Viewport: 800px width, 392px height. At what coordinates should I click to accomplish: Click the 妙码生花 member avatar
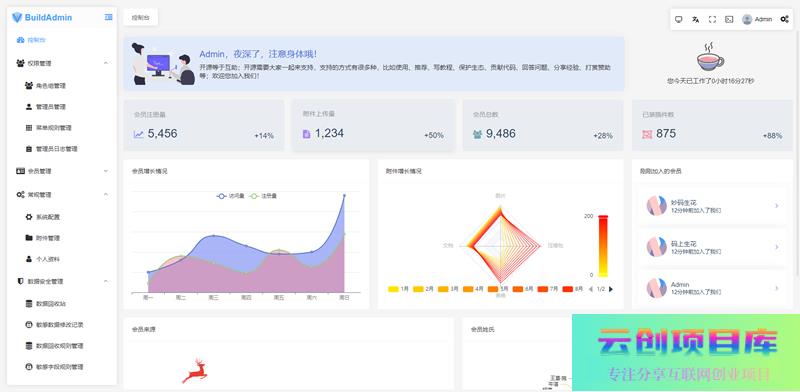657,206
